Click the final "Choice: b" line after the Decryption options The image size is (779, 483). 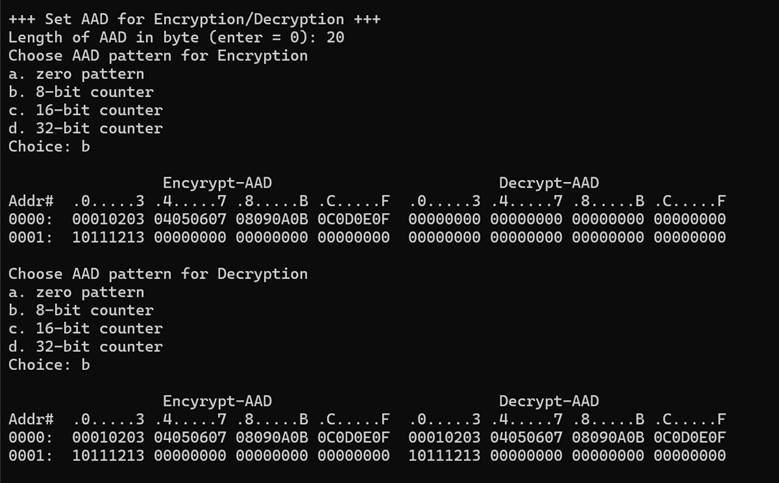pos(49,364)
